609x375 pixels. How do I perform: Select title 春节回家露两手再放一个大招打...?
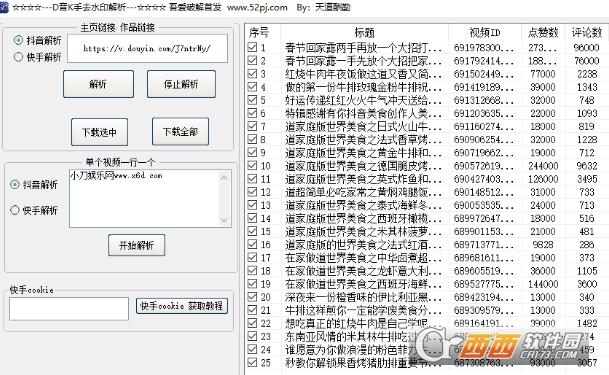tap(364, 48)
